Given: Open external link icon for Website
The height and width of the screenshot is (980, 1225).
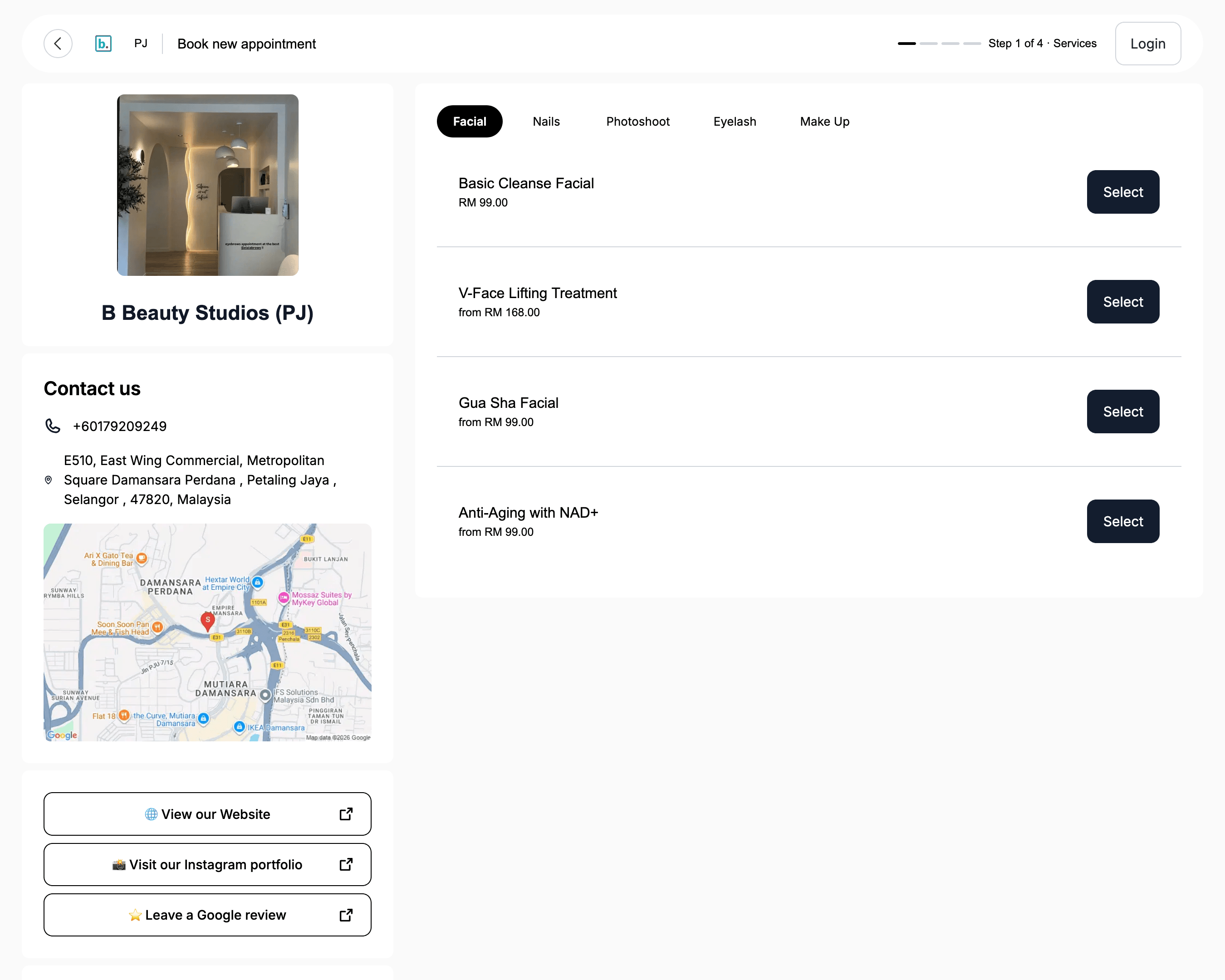Looking at the screenshot, I should [346, 813].
